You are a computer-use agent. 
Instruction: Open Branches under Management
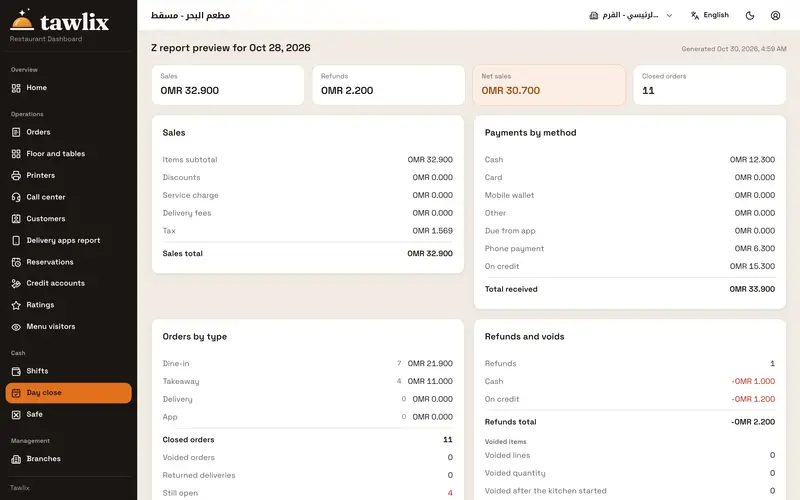[68, 459]
